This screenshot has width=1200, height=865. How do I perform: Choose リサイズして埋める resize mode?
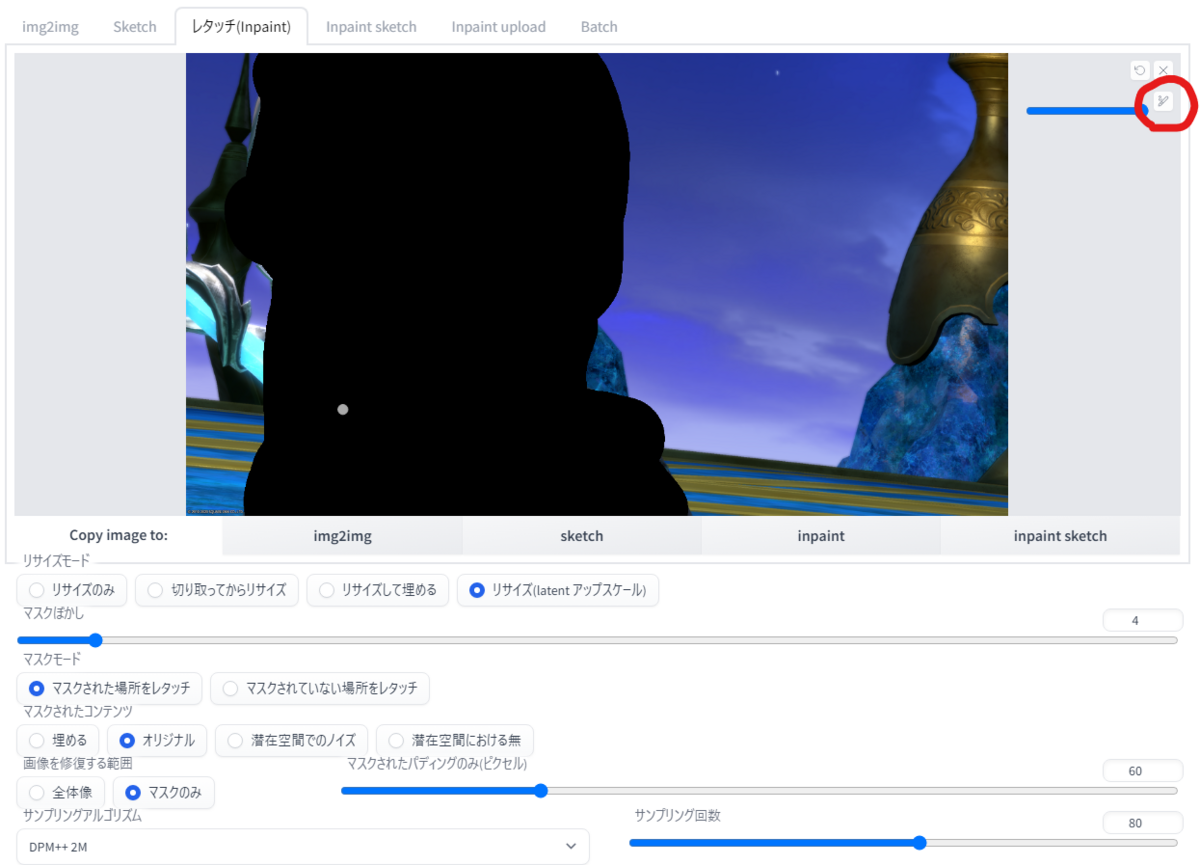[x=378, y=590]
